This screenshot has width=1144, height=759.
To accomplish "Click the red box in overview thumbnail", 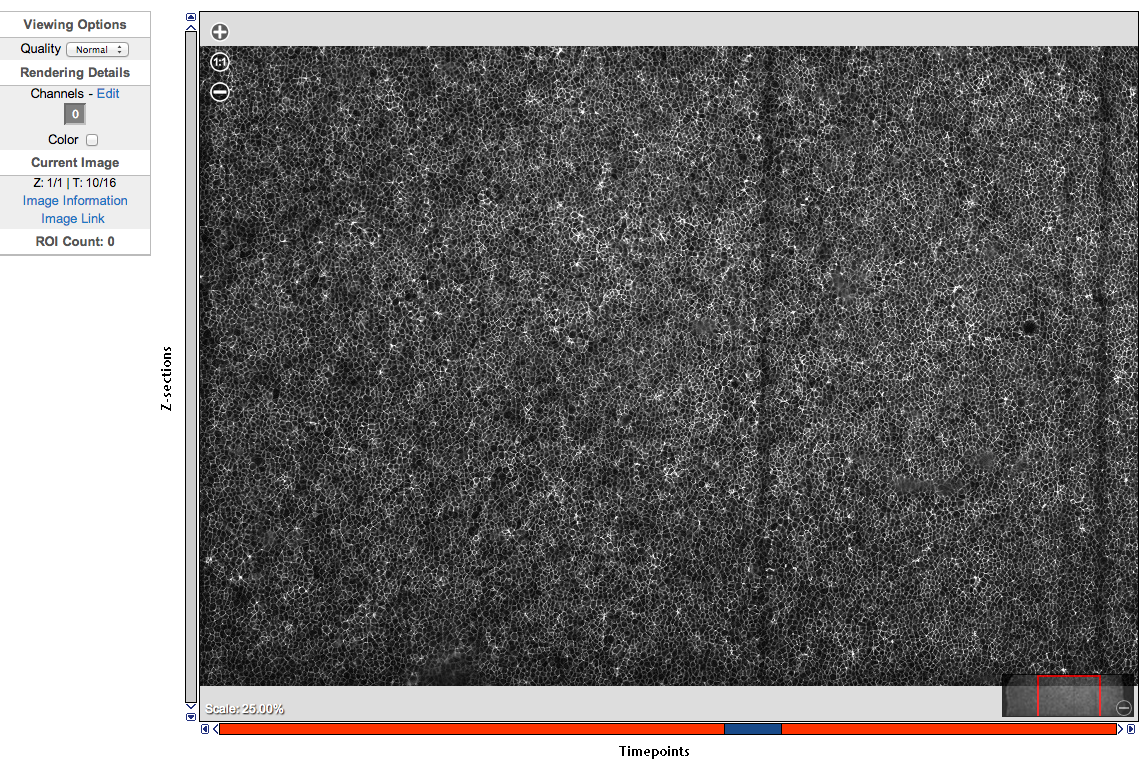I will [x=1069, y=696].
